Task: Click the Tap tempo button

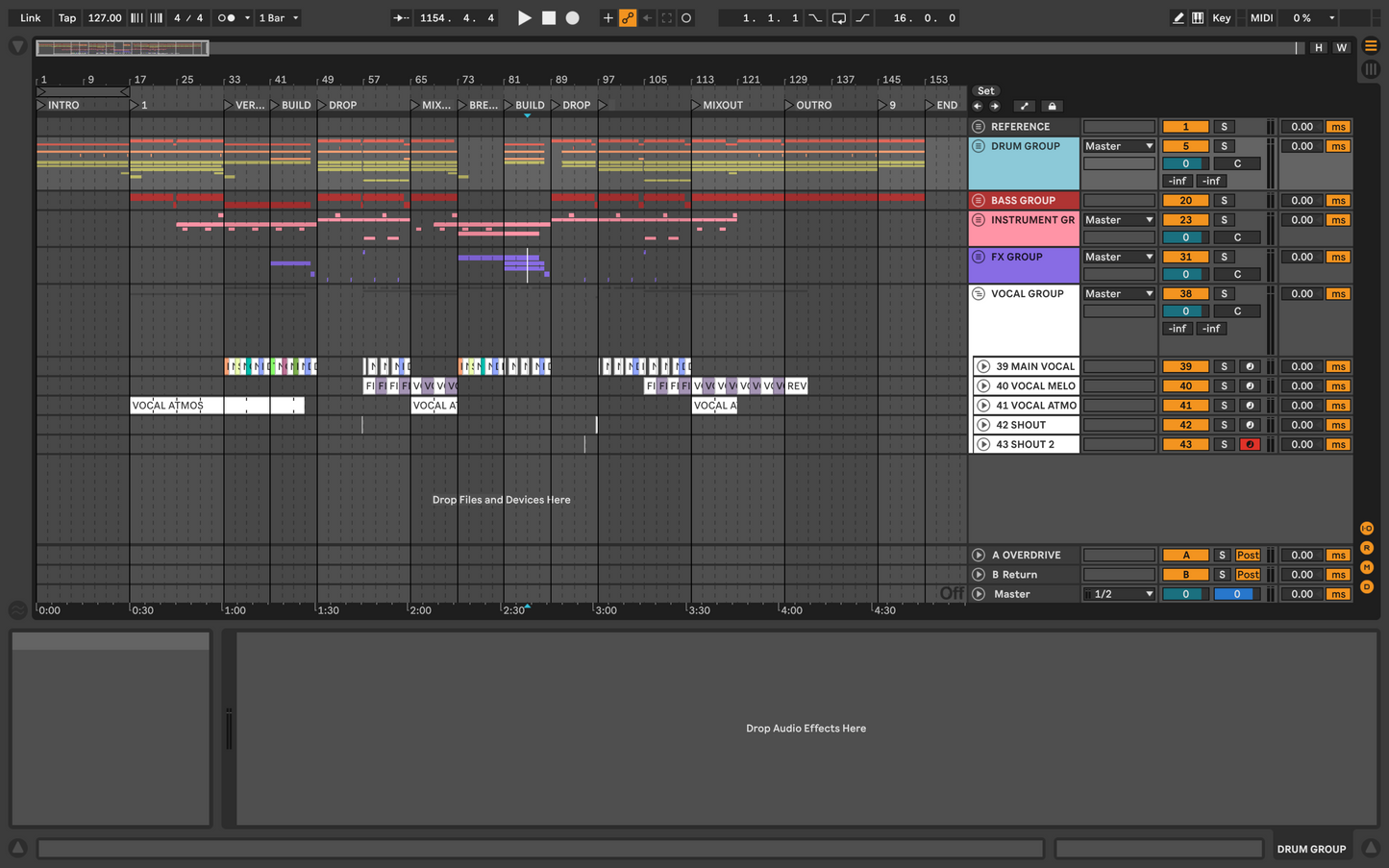Action: click(x=66, y=18)
